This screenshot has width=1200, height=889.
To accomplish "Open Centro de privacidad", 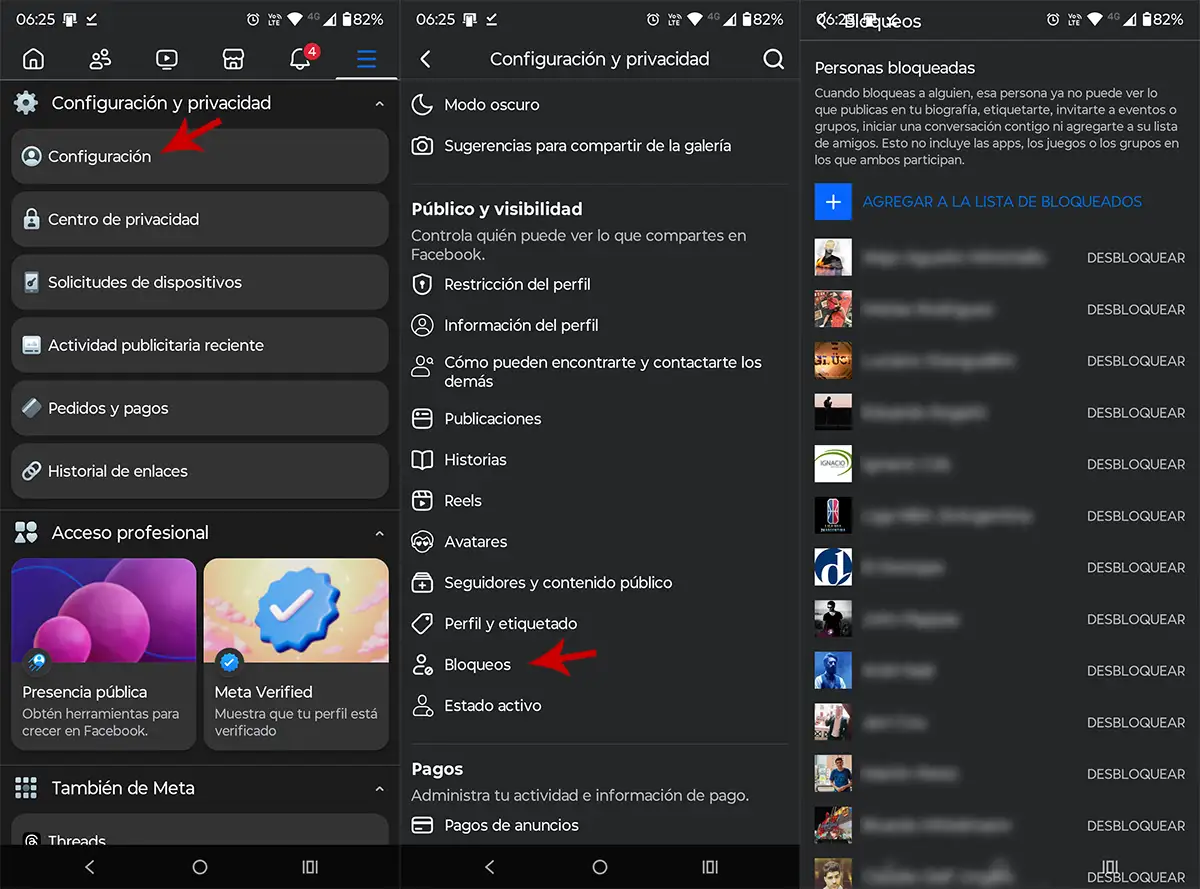I will (199, 219).
